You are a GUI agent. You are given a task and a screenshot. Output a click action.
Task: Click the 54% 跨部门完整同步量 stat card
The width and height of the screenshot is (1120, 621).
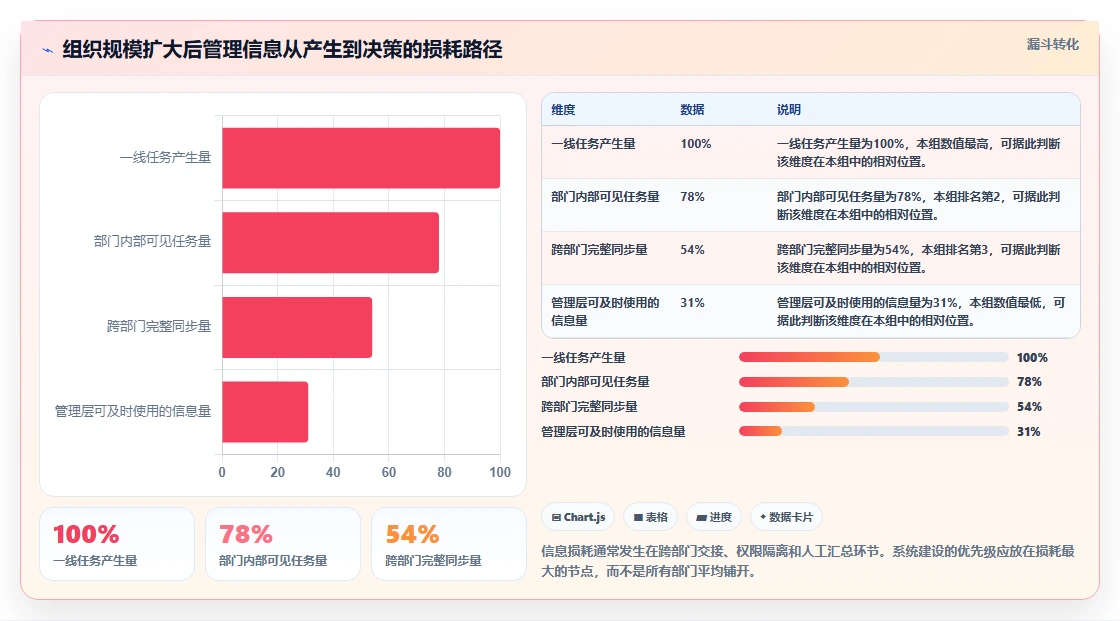(449, 544)
